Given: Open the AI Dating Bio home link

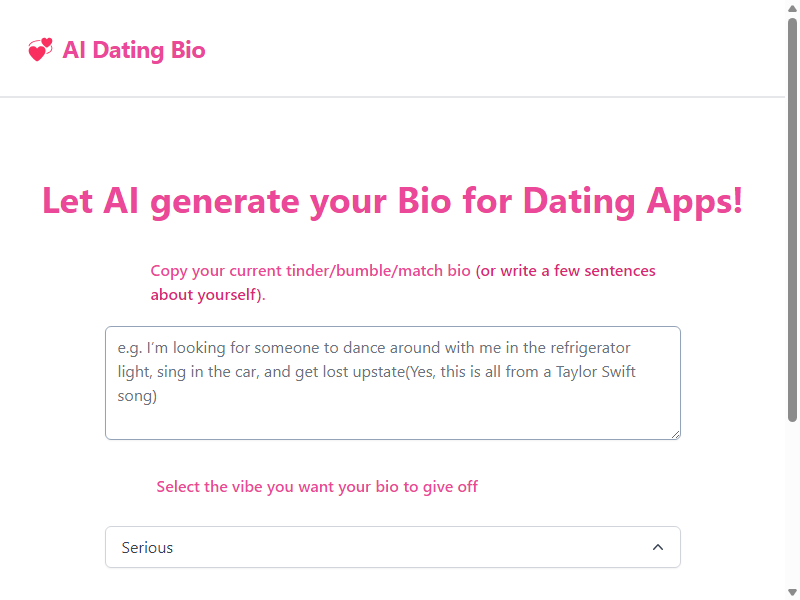Looking at the screenshot, I should click(x=116, y=50).
